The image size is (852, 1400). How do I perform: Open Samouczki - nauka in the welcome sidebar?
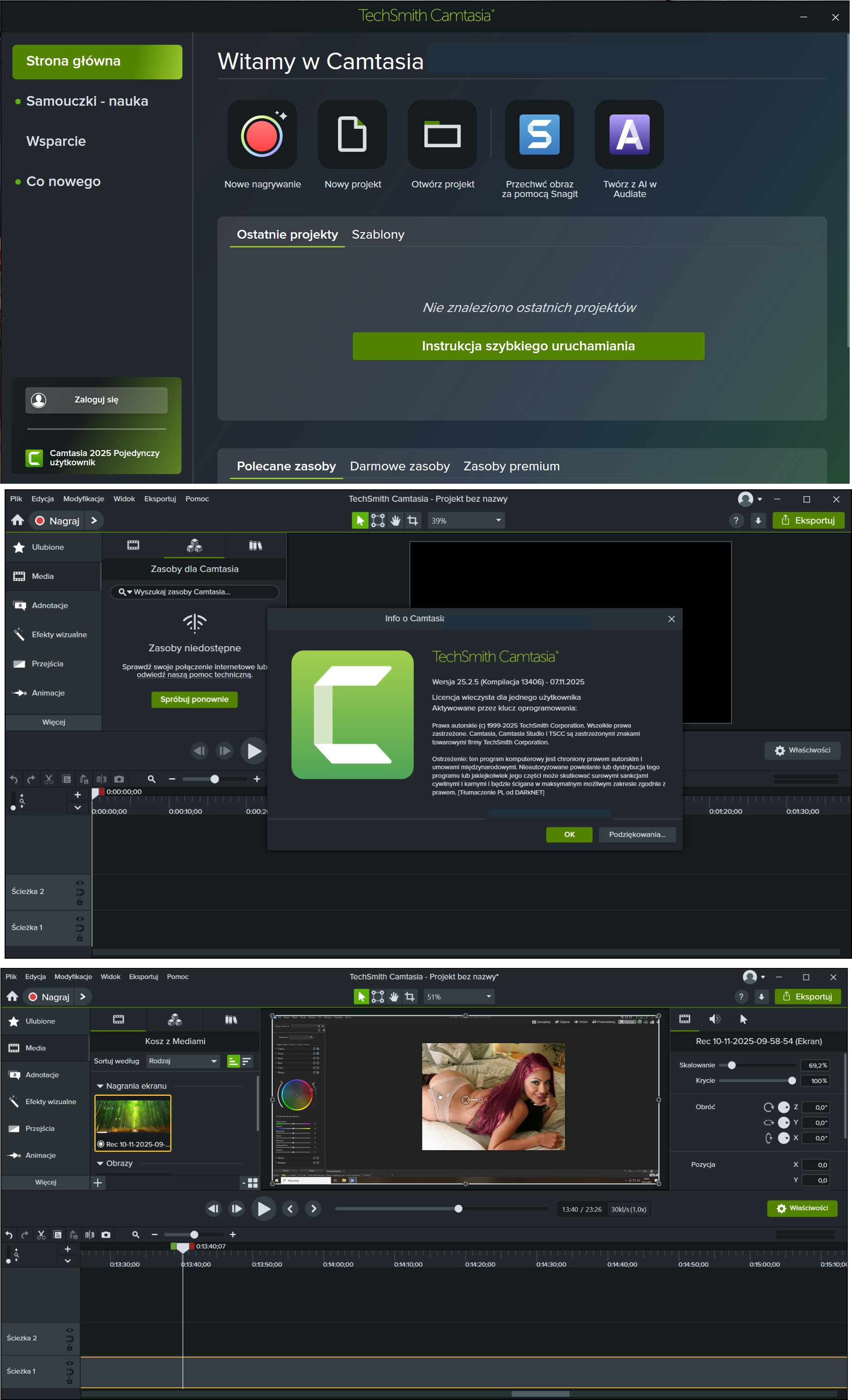[x=87, y=101]
